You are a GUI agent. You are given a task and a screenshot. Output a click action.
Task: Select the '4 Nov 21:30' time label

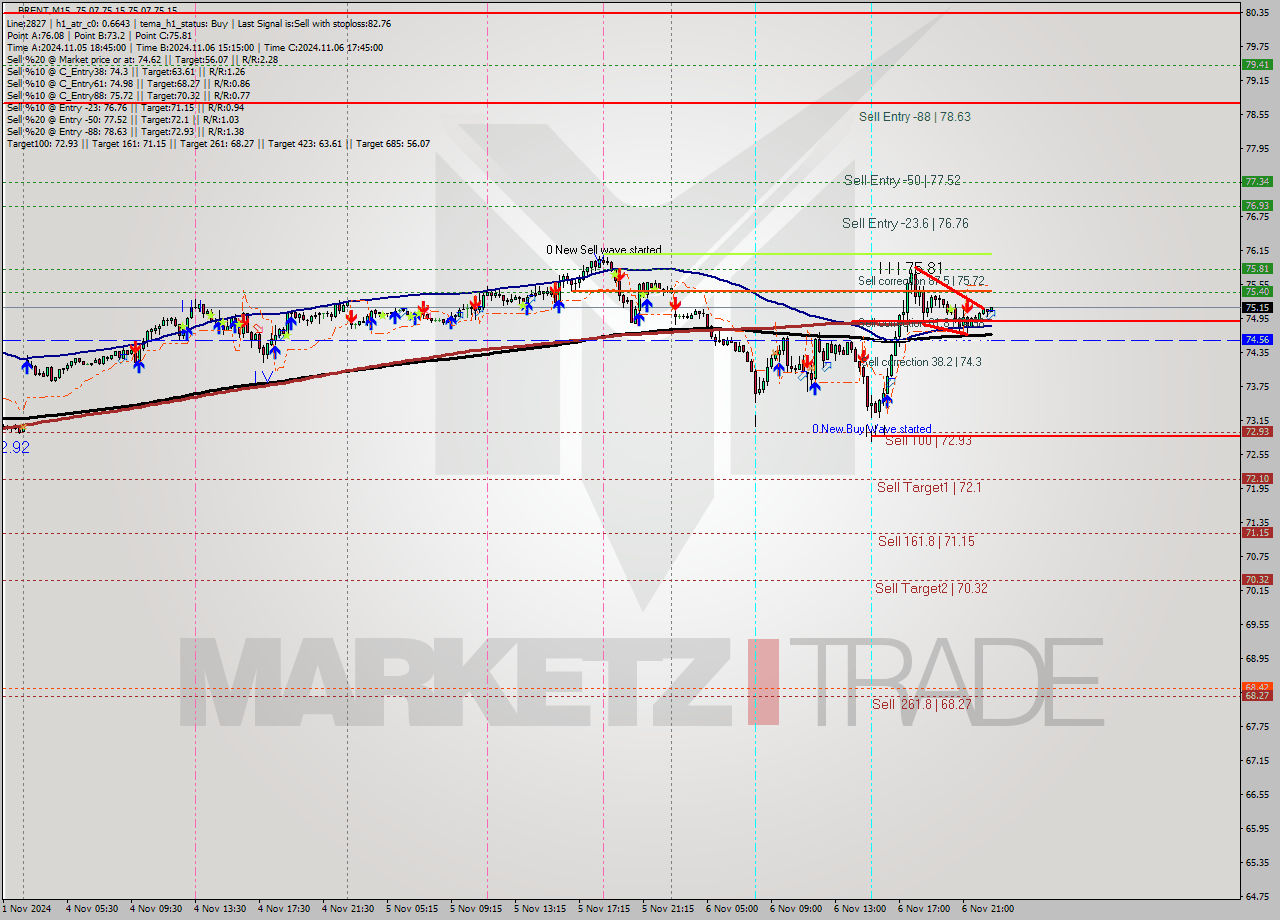tap(350, 909)
